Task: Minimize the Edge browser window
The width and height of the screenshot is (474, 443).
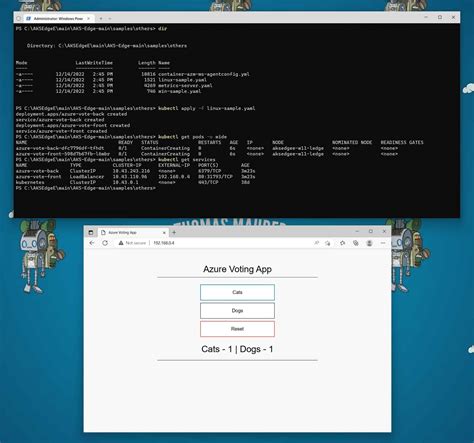Action: tap(357, 231)
